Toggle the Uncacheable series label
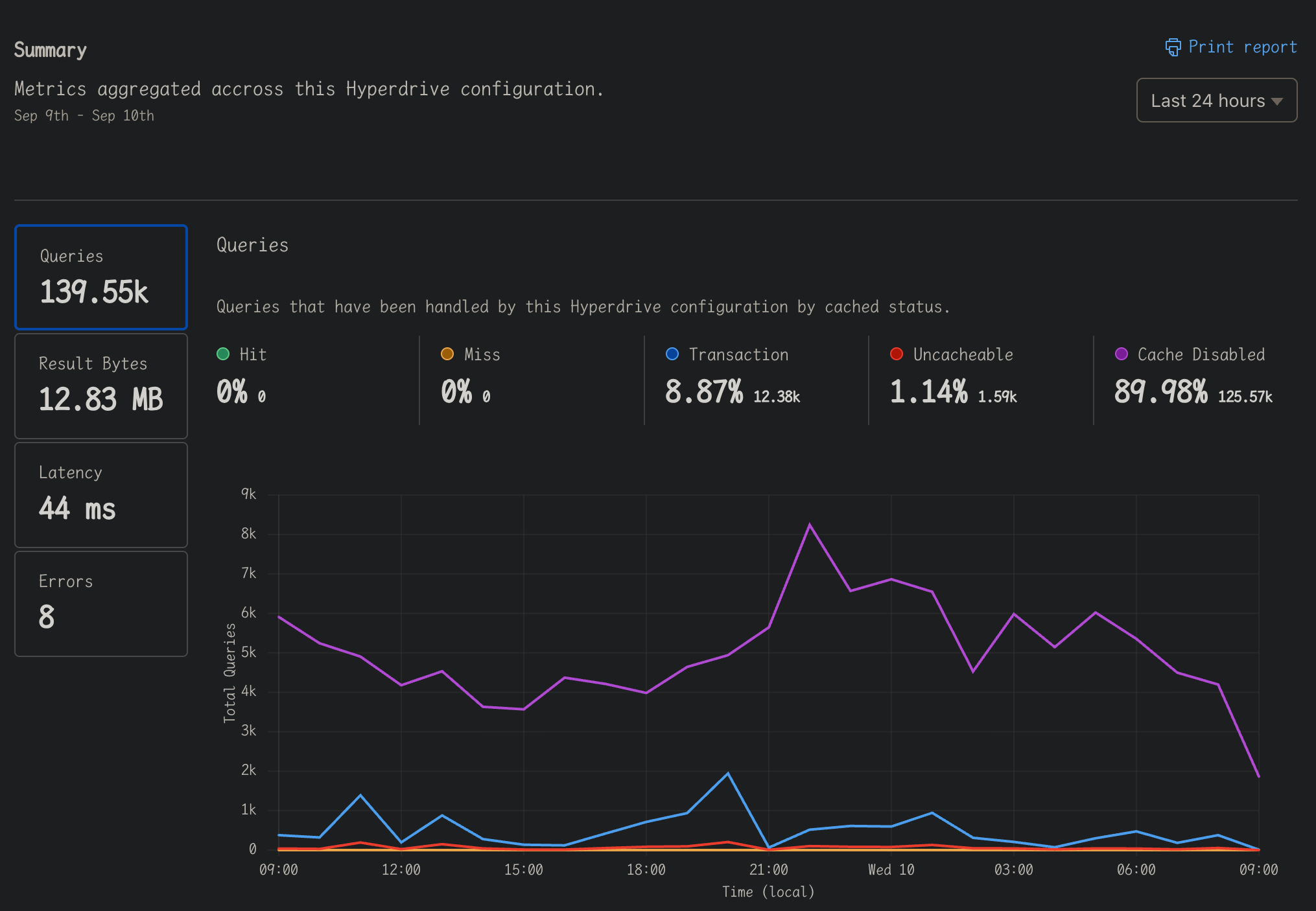Image resolution: width=1316 pixels, height=911 pixels. click(x=963, y=354)
